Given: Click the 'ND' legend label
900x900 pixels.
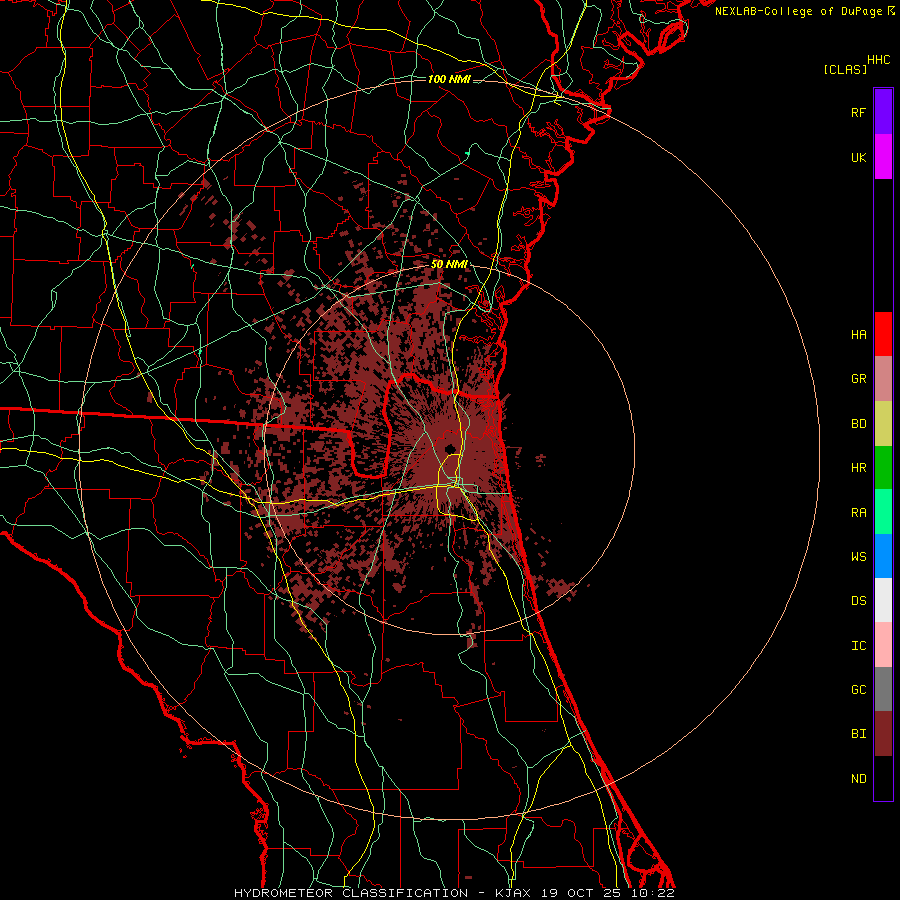Looking at the screenshot, I should [858, 779].
